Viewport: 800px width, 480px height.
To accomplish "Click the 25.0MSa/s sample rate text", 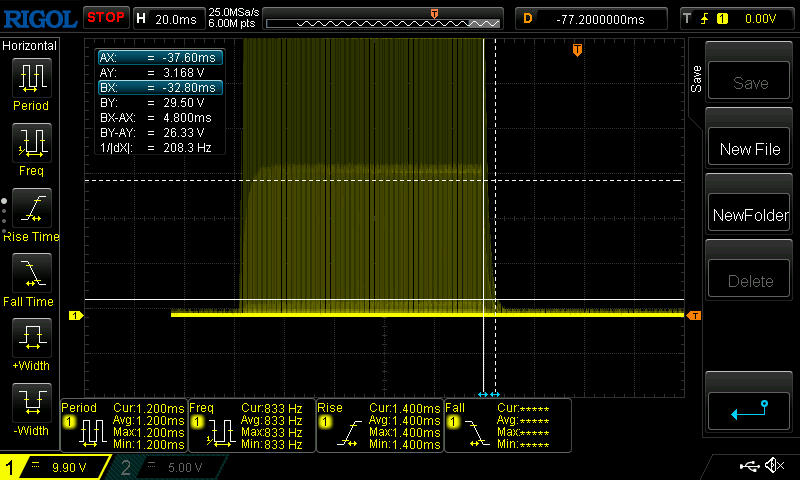I will 234,12.
